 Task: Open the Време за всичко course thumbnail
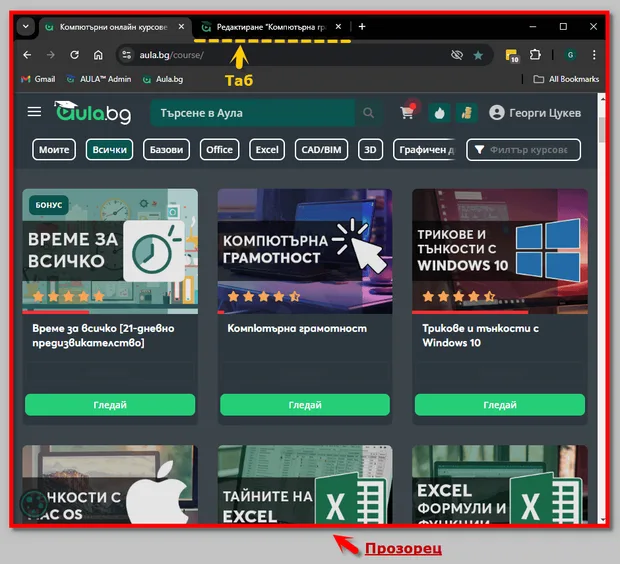tap(110, 251)
